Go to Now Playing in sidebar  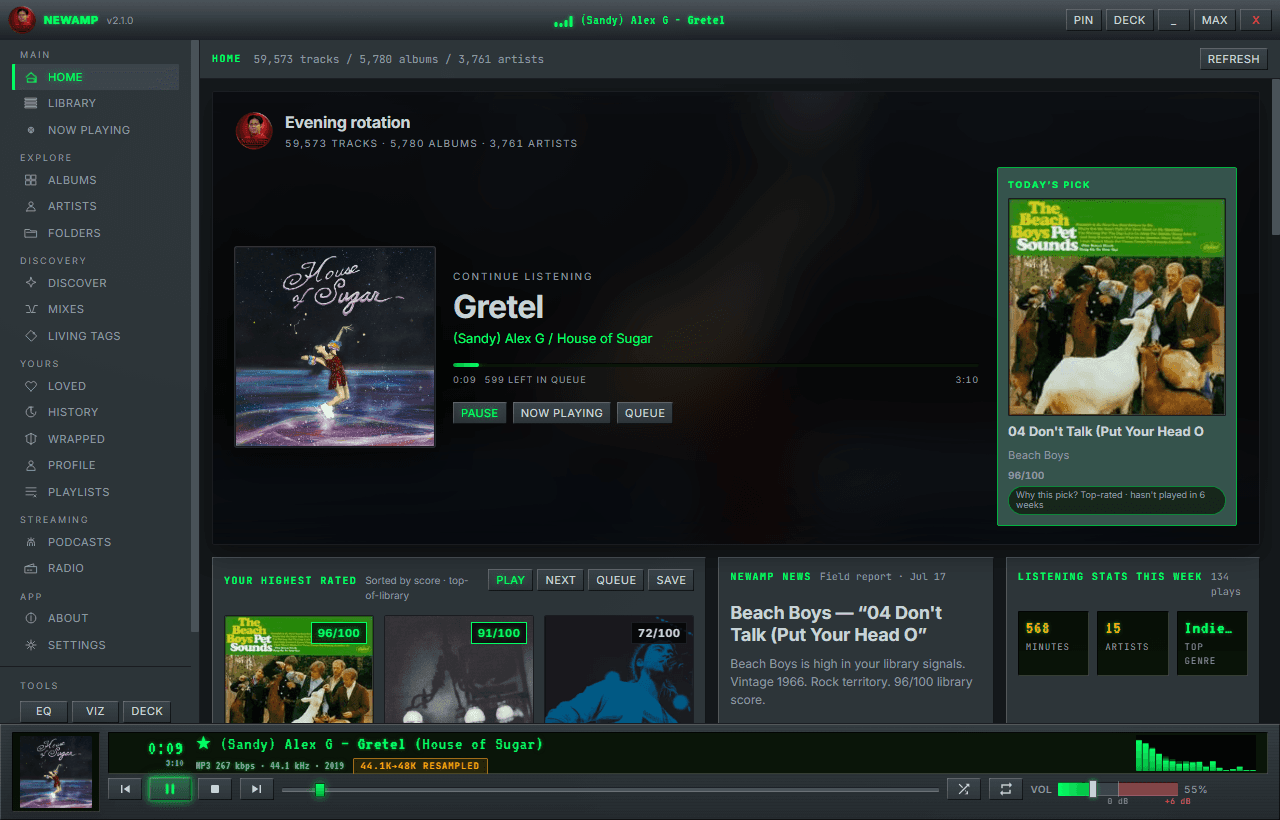click(96, 130)
